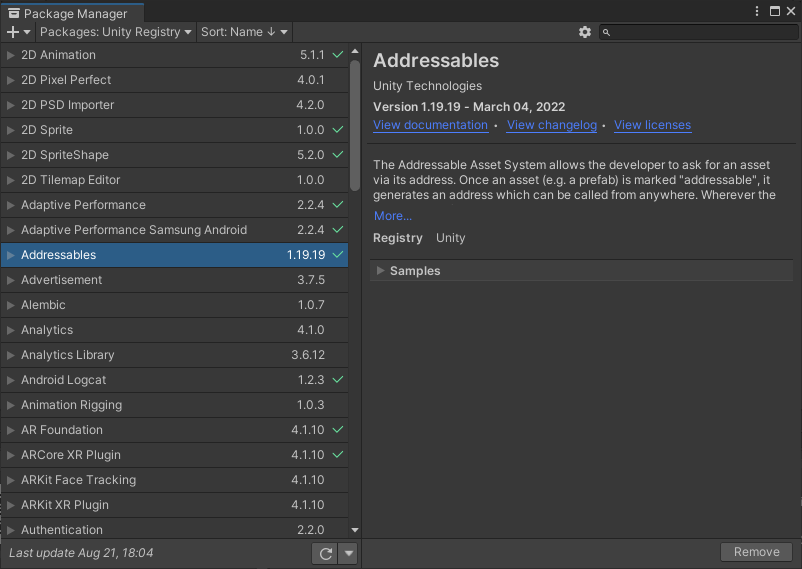Click the Last update Aug 21, 18:04 status

(x=81, y=553)
